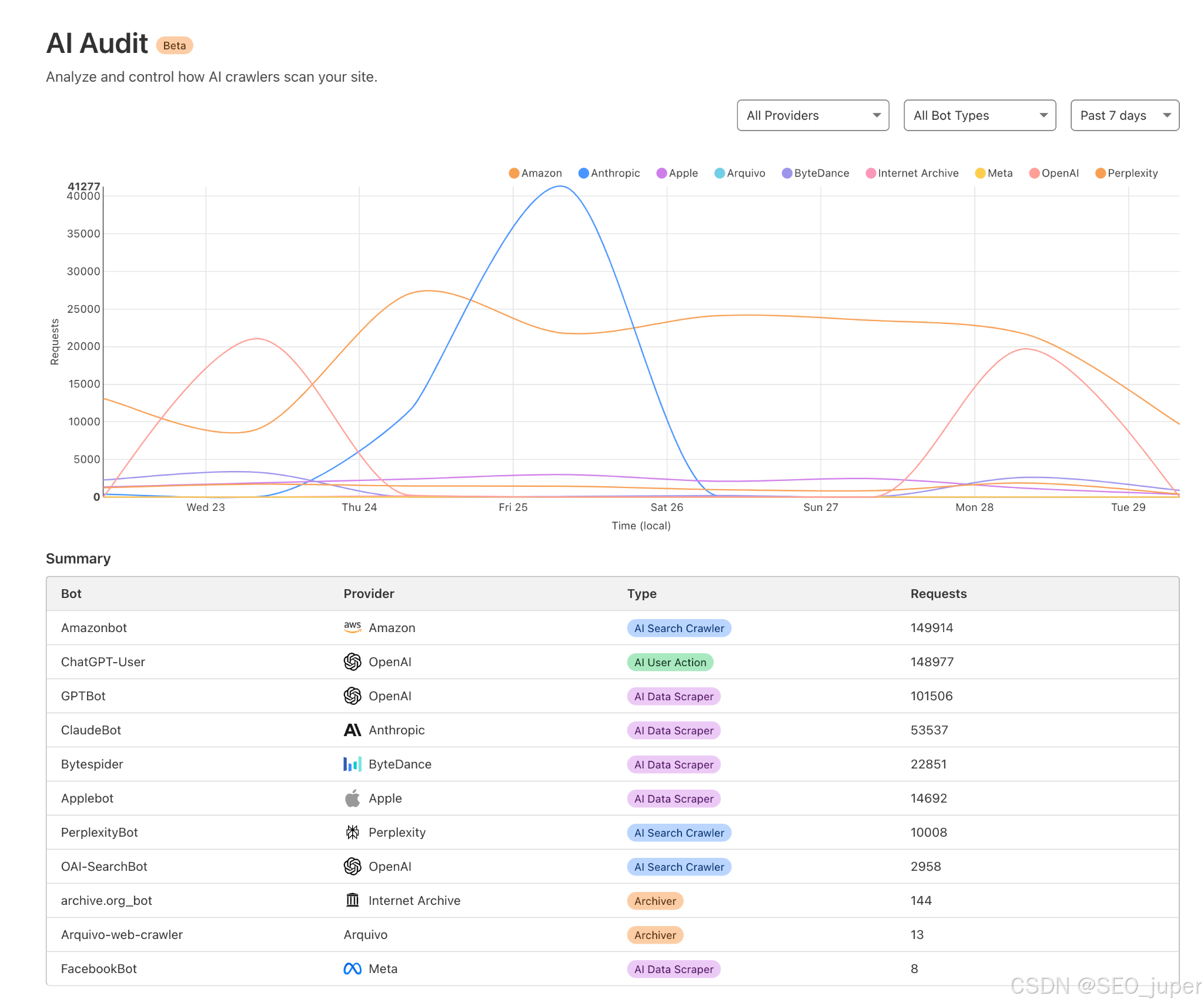This screenshot has height=1006, width=1204.
Task: Click the ByteDance logo in the Bytespider row
Action: (352, 764)
